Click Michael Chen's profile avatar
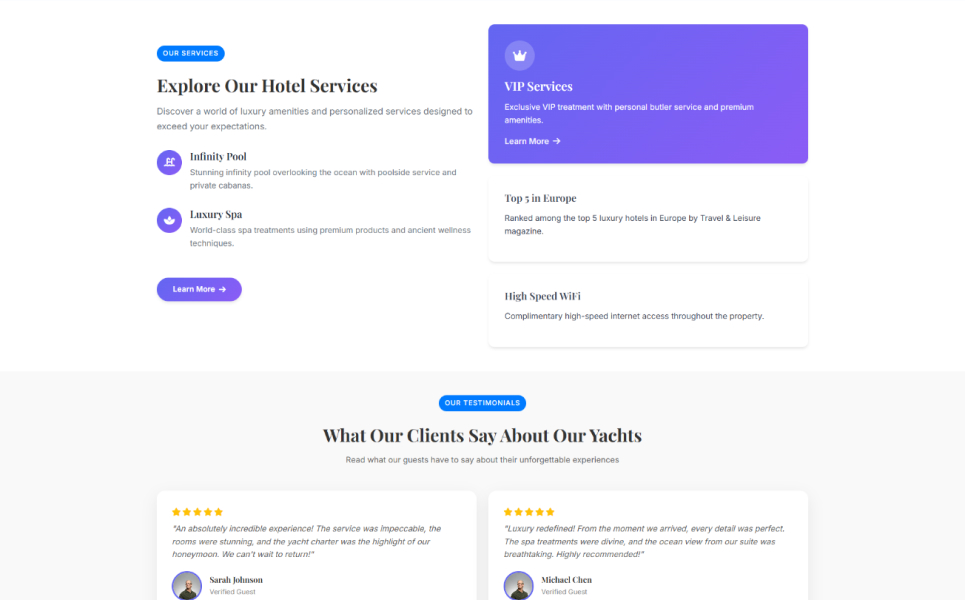The image size is (965, 600). pos(518,585)
